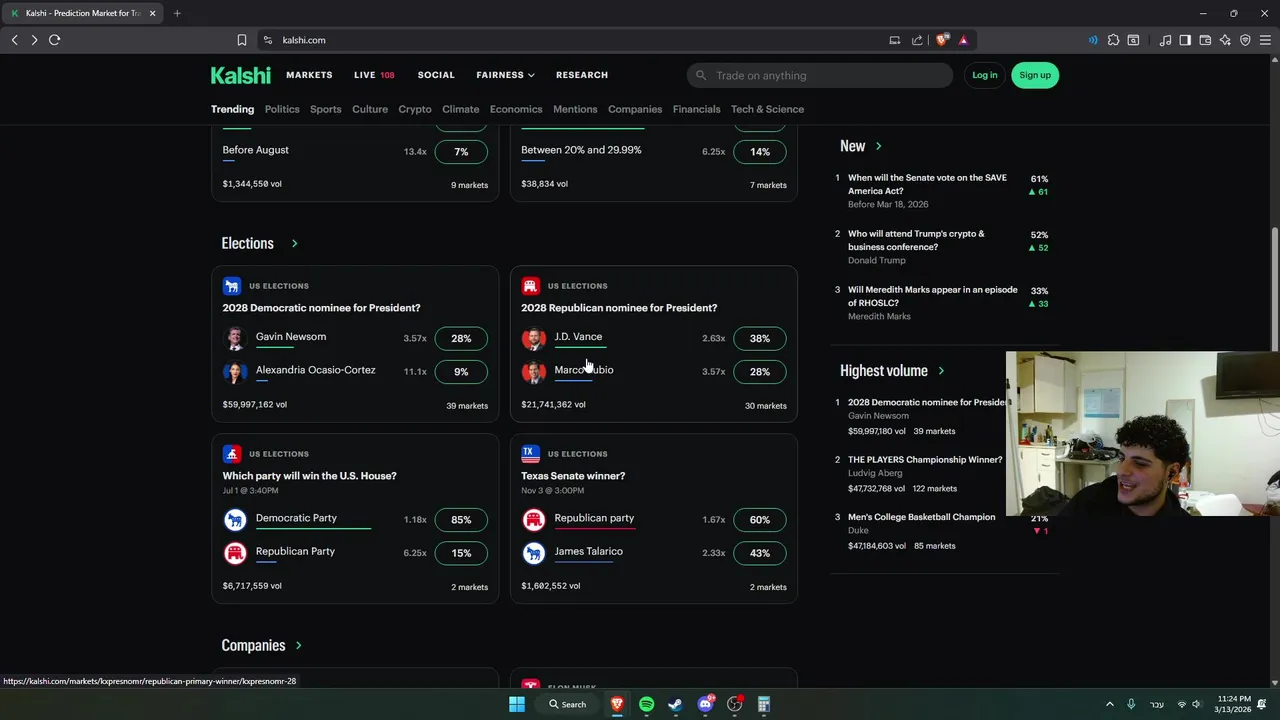
Task: Select J.D. Vance 38% button
Action: tap(760, 338)
